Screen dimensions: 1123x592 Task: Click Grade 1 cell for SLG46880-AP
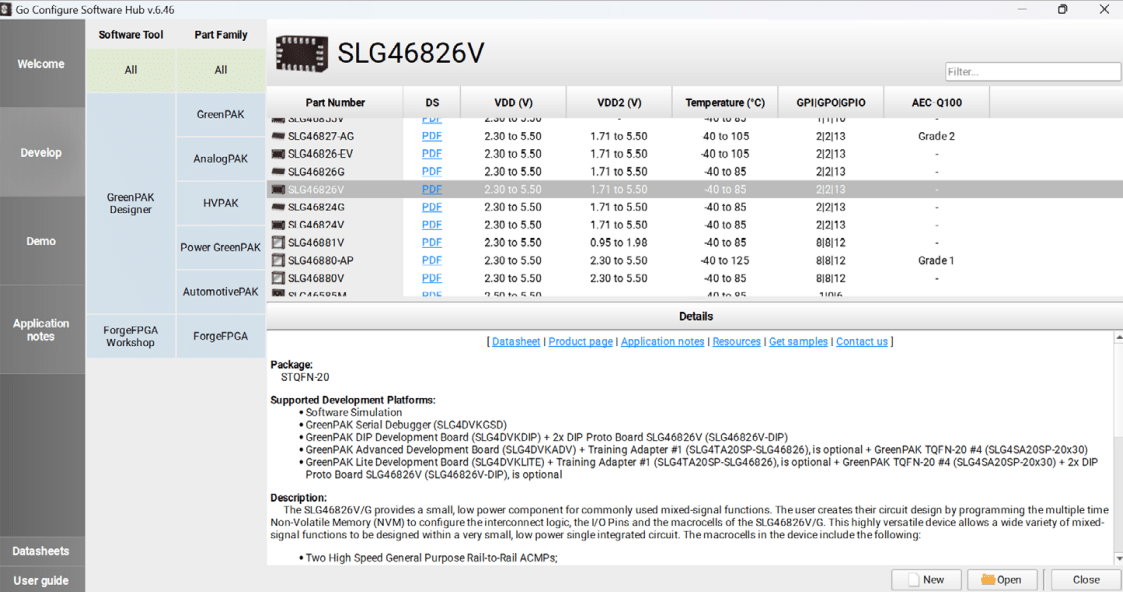[x=936, y=261]
